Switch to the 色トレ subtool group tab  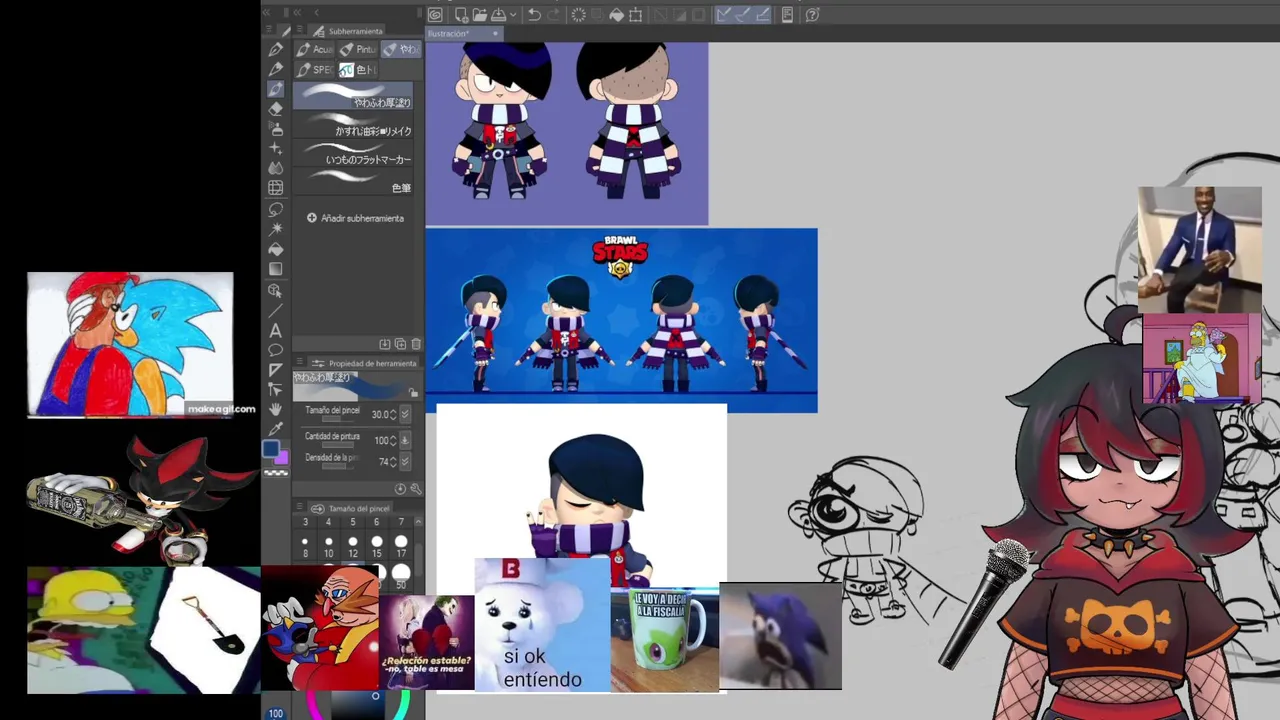(358, 70)
